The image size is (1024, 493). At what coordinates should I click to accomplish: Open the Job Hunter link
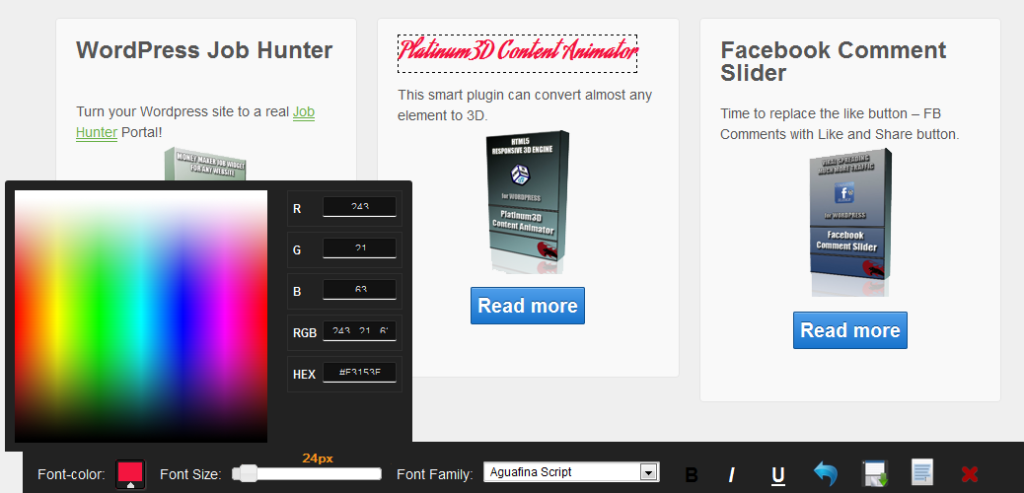click(x=195, y=122)
